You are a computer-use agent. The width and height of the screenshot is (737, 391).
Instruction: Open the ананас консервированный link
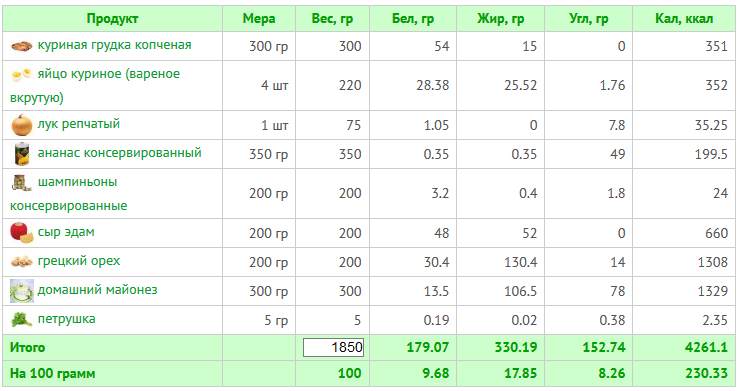pos(119,153)
